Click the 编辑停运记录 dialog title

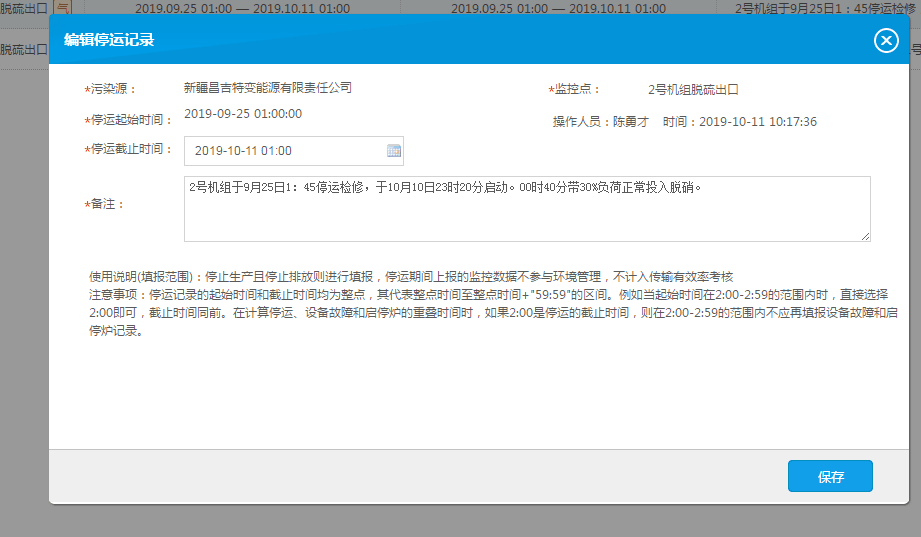(x=109, y=40)
